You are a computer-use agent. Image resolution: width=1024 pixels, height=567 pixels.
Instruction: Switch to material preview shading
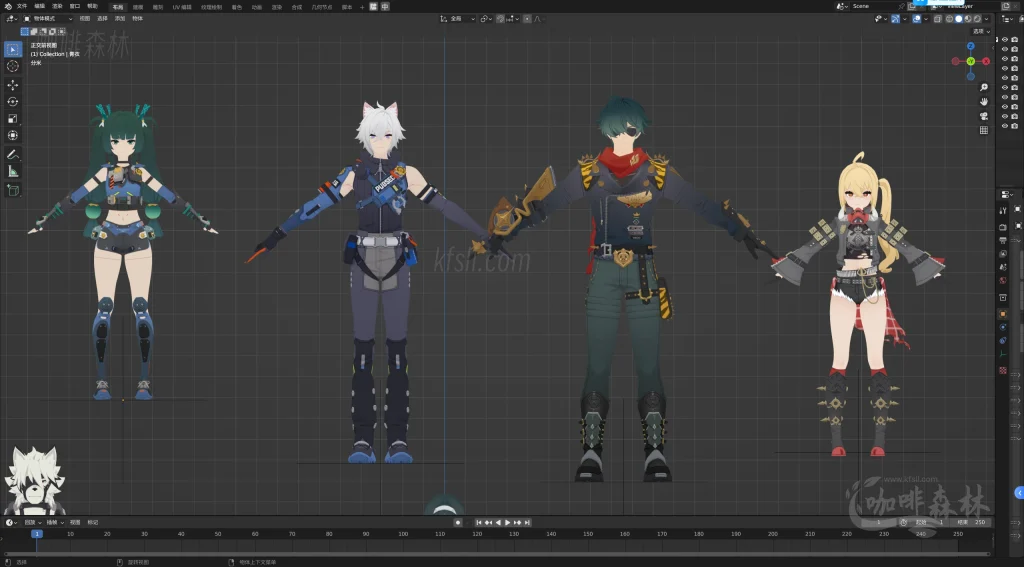968,19
